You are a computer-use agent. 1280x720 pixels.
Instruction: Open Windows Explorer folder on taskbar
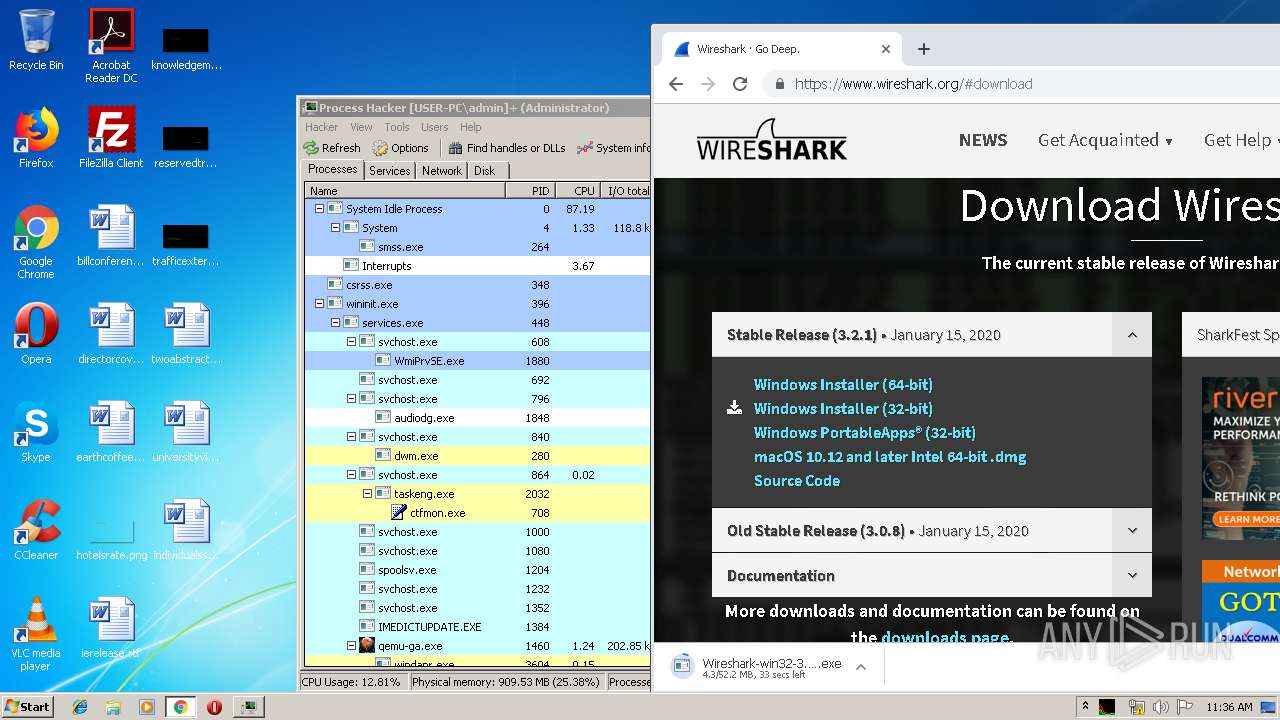(113, 707)
